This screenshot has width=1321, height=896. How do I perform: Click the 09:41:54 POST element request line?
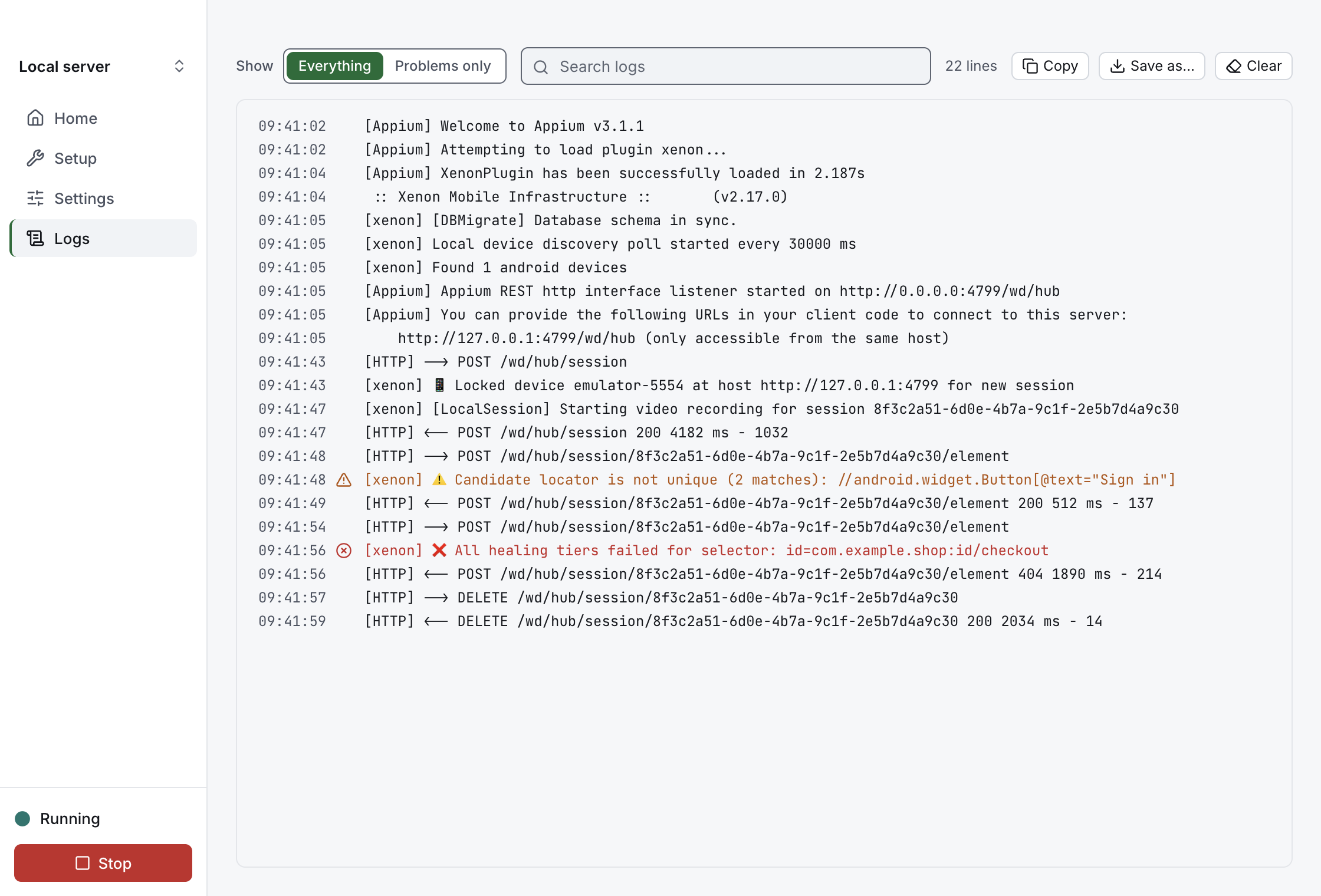click(764, 527)
